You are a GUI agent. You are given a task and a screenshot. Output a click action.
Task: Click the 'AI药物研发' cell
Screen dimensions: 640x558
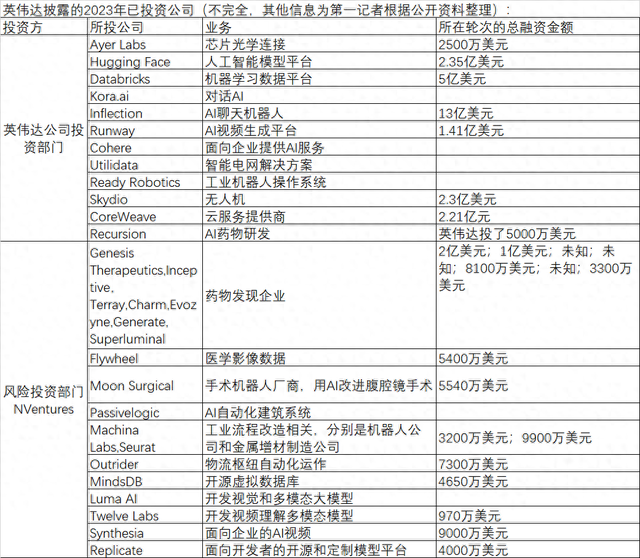coord(319,233)
